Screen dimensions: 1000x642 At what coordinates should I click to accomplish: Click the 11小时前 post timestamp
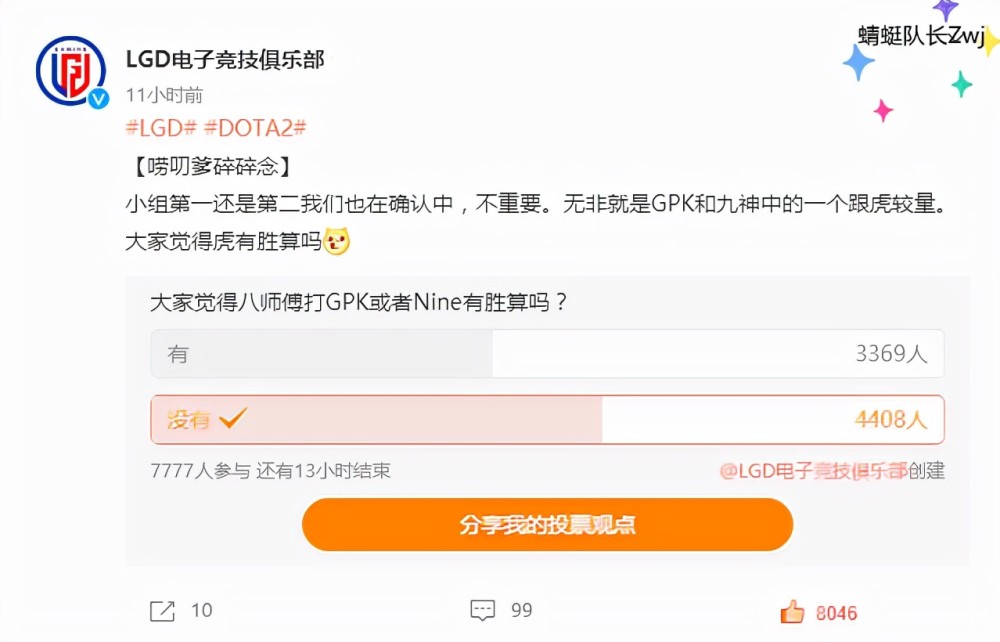[x=164, y=95]
